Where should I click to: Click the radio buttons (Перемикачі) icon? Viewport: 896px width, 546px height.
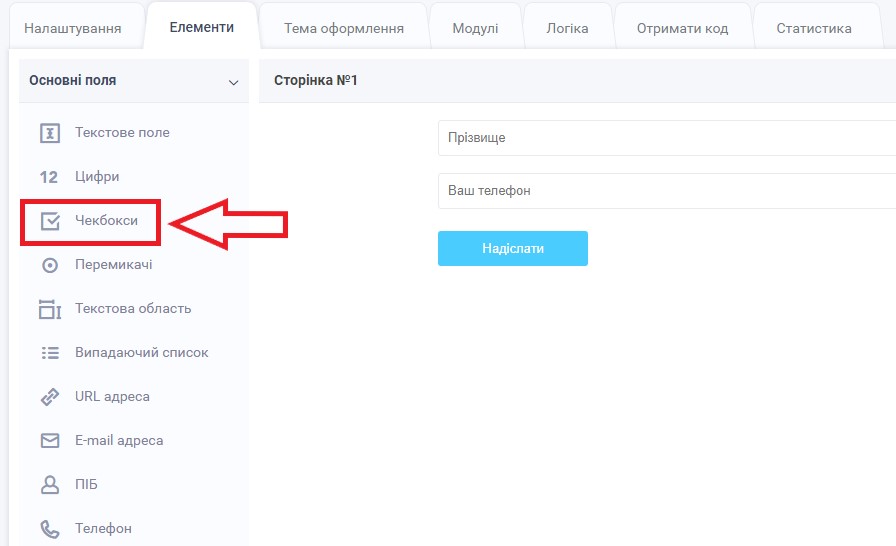pyautogui.click(x=49, y=265)
